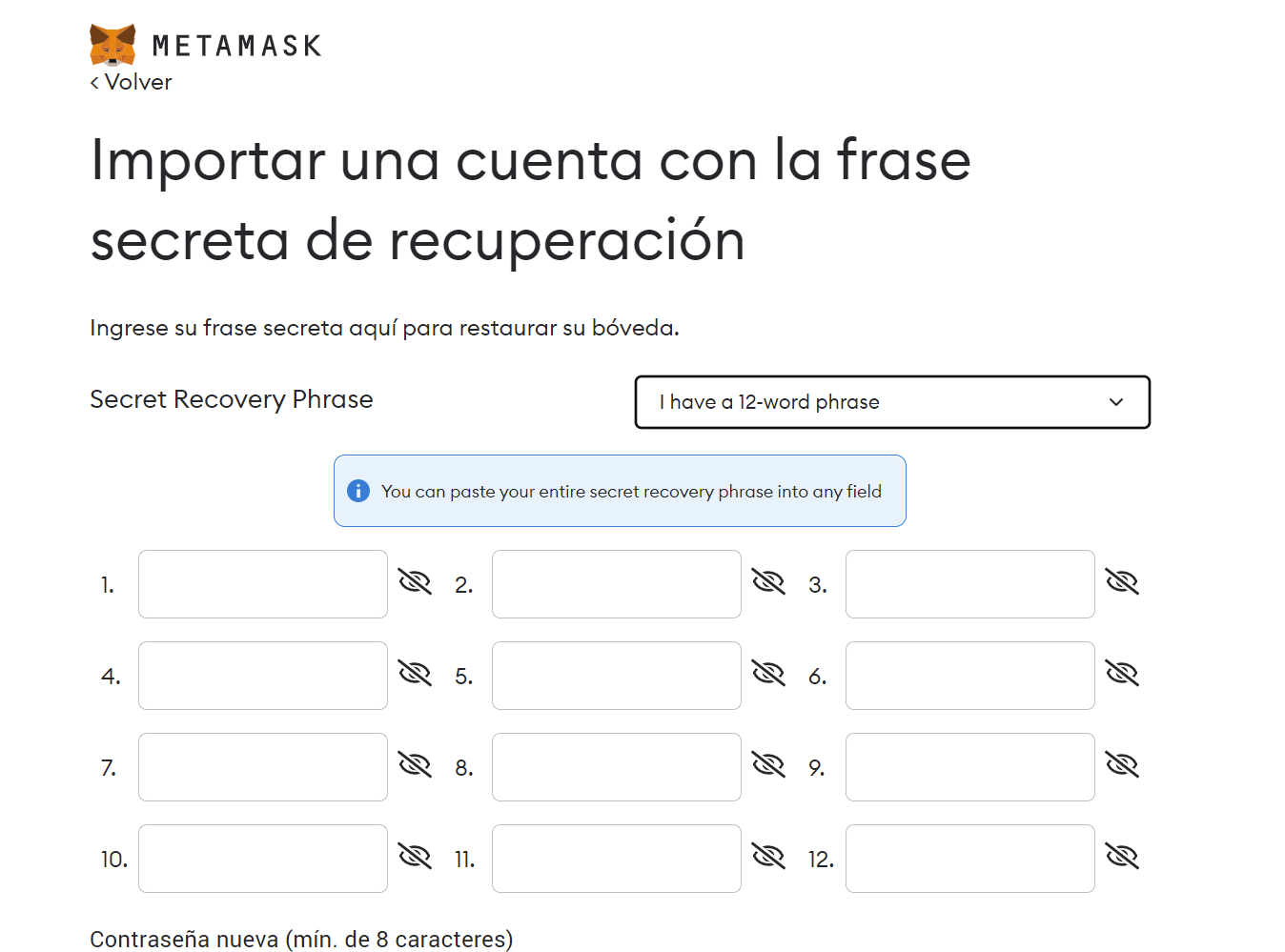Show word 12 via eye icon
The width and height of the screenshot is (1285, 952).
(1122, 856)
